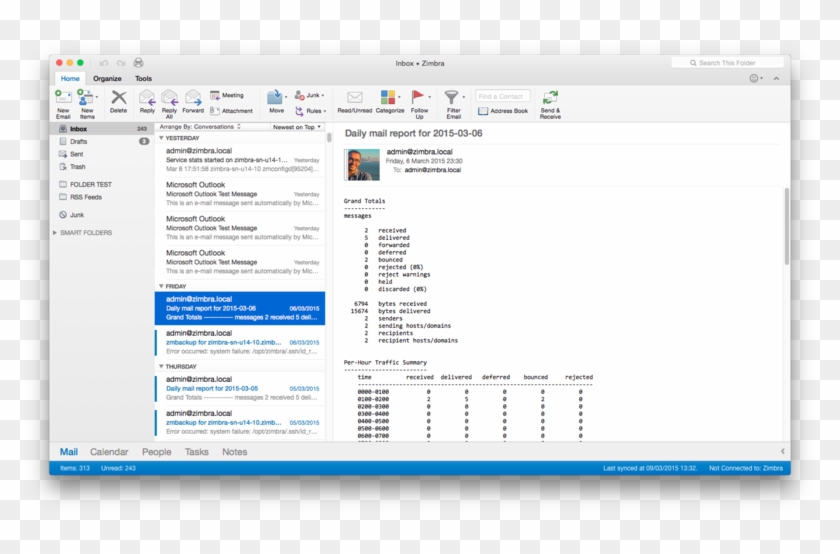
Task: Open the zmbackup message dated 05/03/2015
Action: (x=241, y=423)
